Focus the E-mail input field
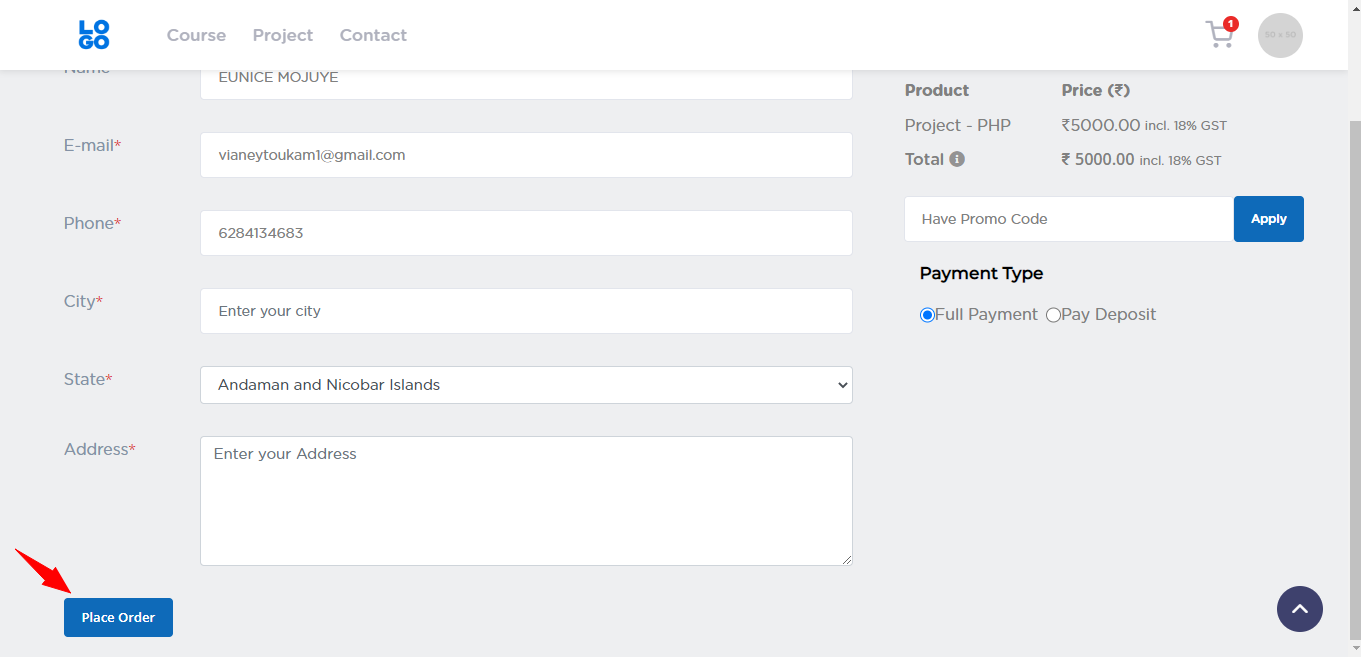The width and height of the screenshot is (1361, 657). coord(526,155)
